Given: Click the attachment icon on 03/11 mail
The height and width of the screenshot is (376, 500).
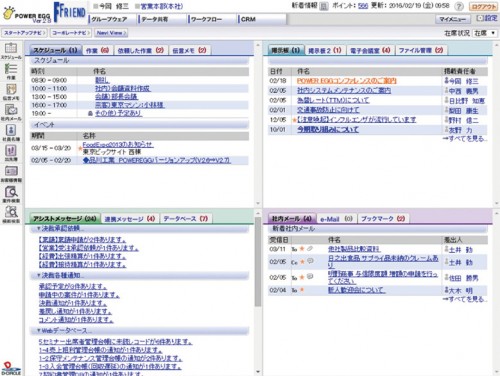Looking at the screenshot, I should click(310, 249).
